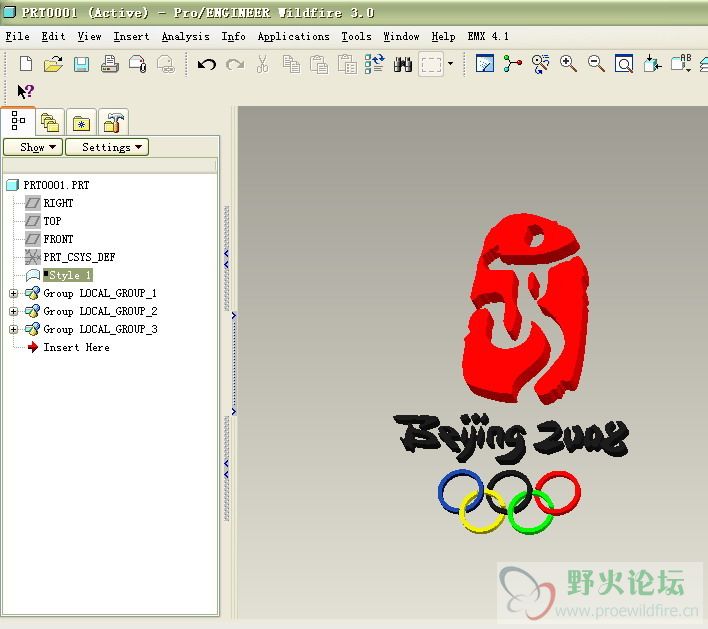Click the upper sash collapse arrows

tap(227, 259)
